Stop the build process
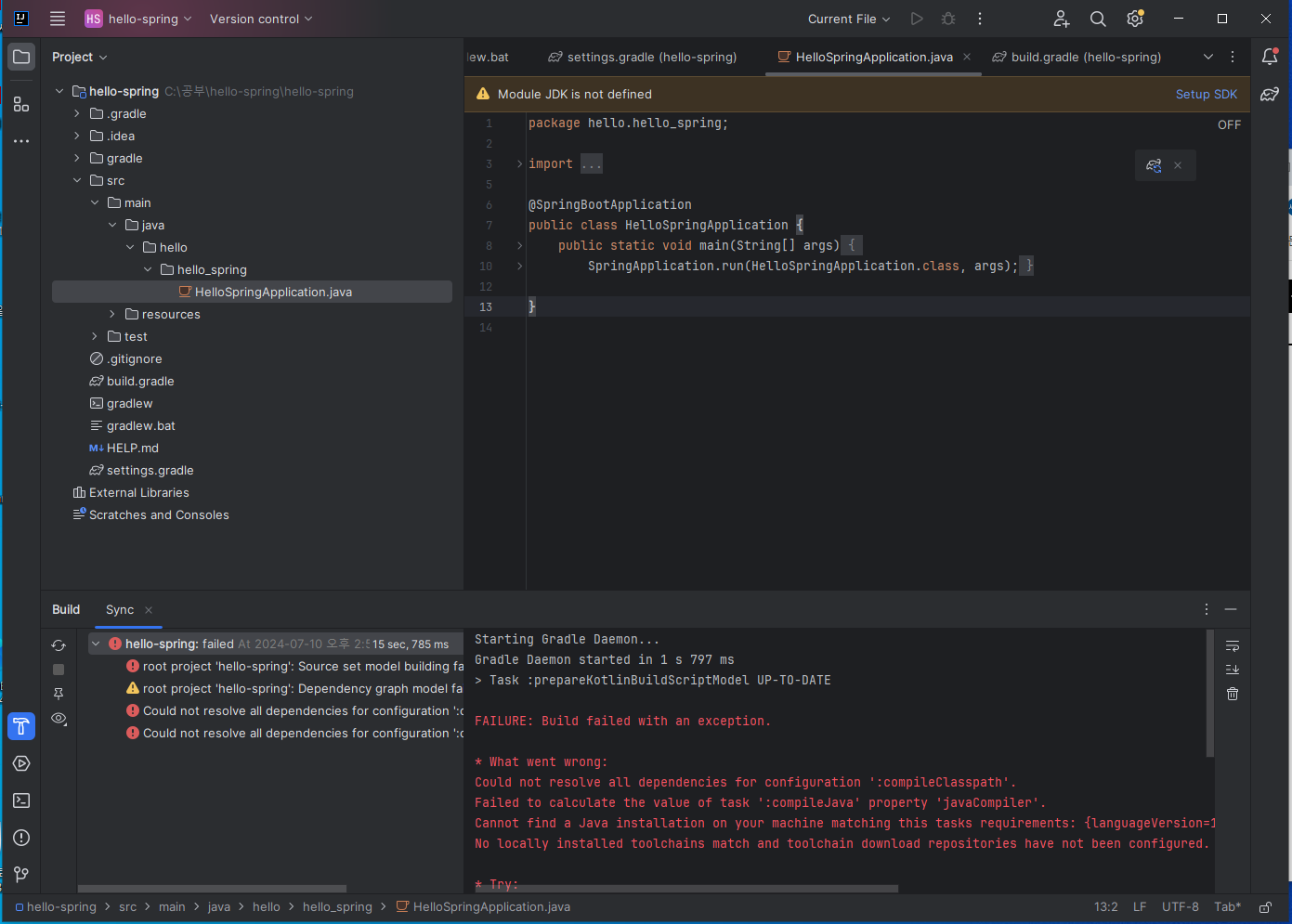Image resolution: width=1292 pixels, height=924 pixels. click(x=59, y=670)
